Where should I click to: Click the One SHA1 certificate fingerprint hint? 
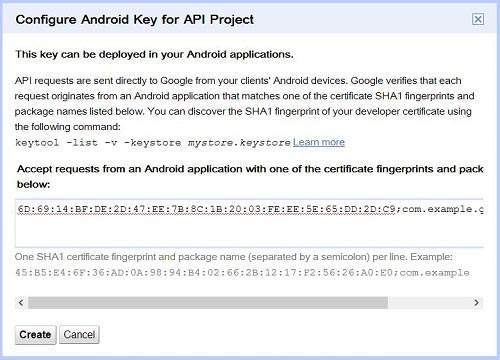233,257
